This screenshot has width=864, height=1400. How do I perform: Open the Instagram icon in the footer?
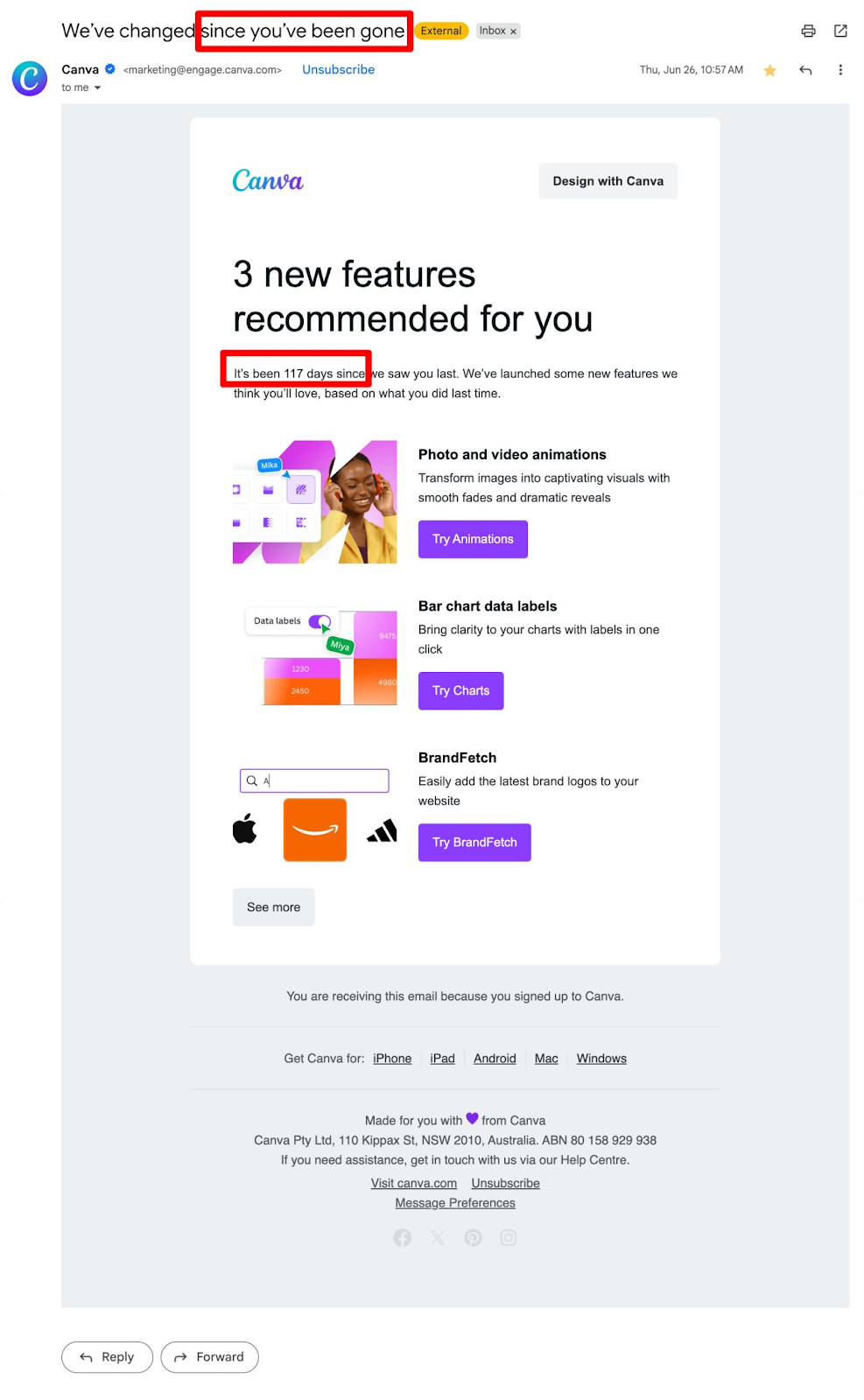point(509,1238)
